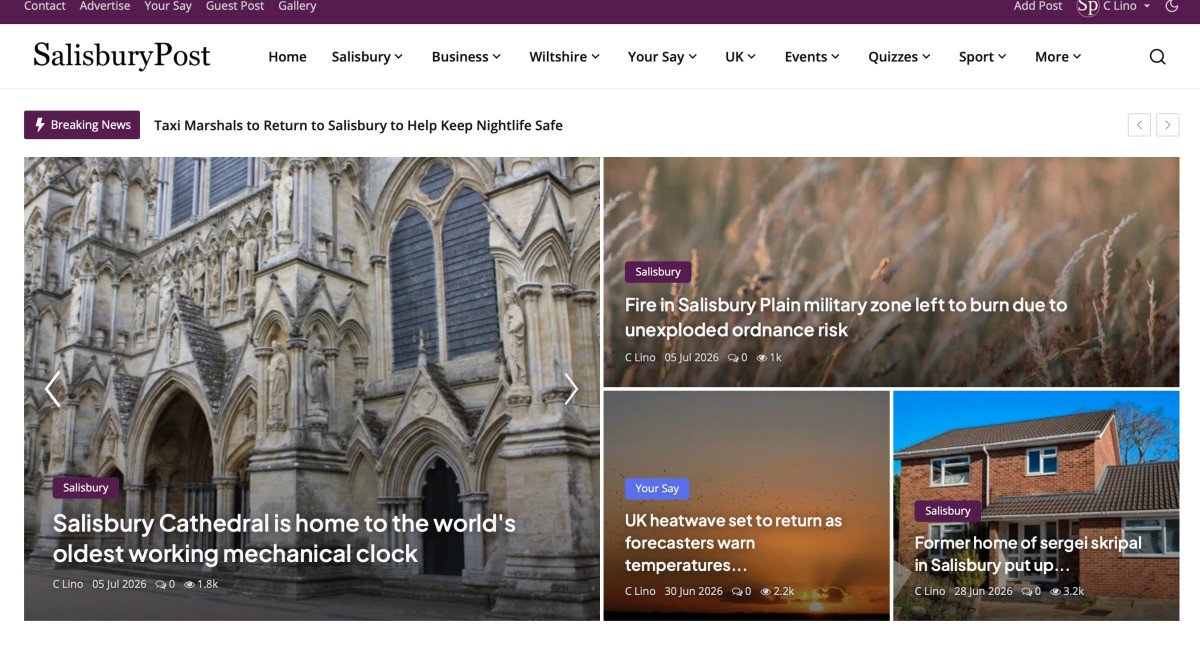Expand the Salisbury nav menu
Viewport: 1200px width, 653px height.
point(367,57)
